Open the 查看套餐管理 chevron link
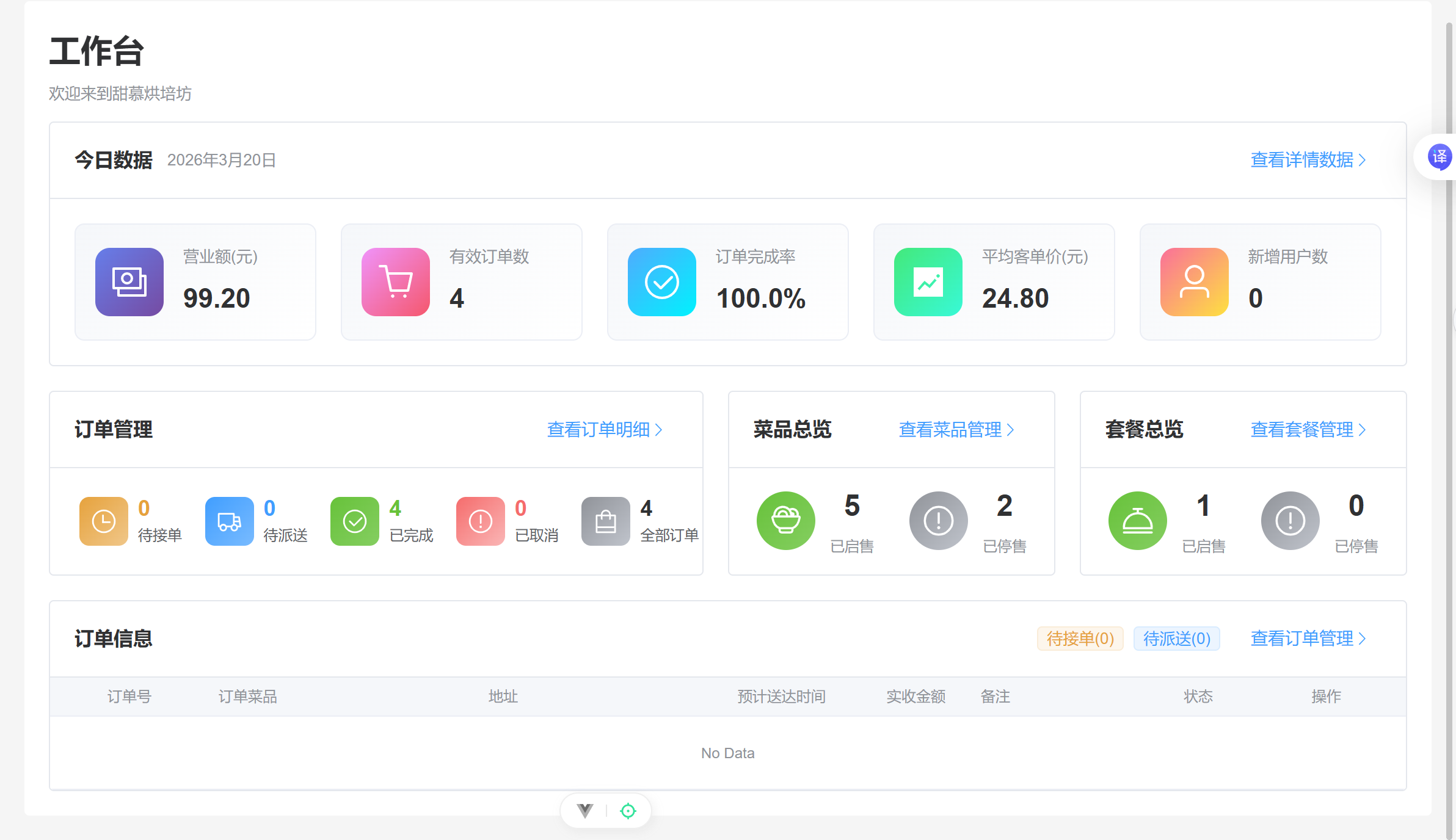This screenshot has height=840, width=1456. 1308,430
